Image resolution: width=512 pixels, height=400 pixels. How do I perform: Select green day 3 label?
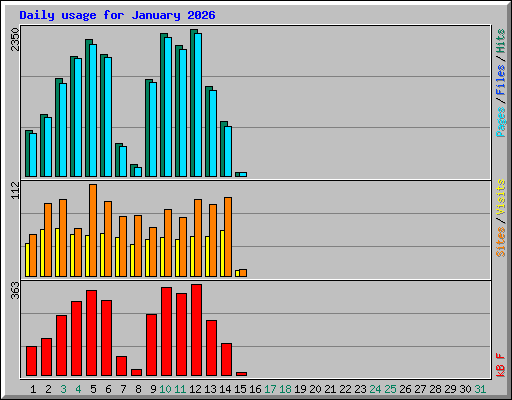pyautogui.click(x=63, y=389)
